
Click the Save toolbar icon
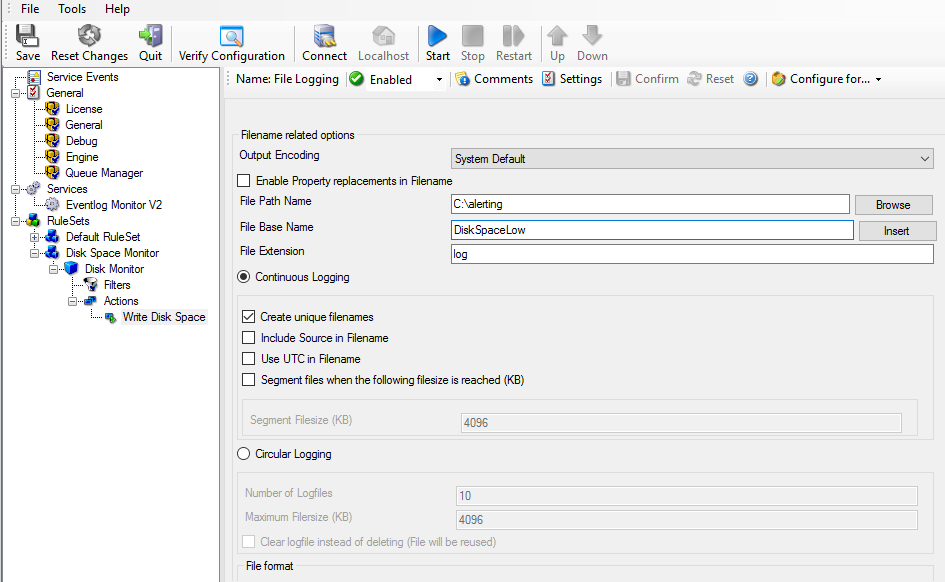(28, 37)
